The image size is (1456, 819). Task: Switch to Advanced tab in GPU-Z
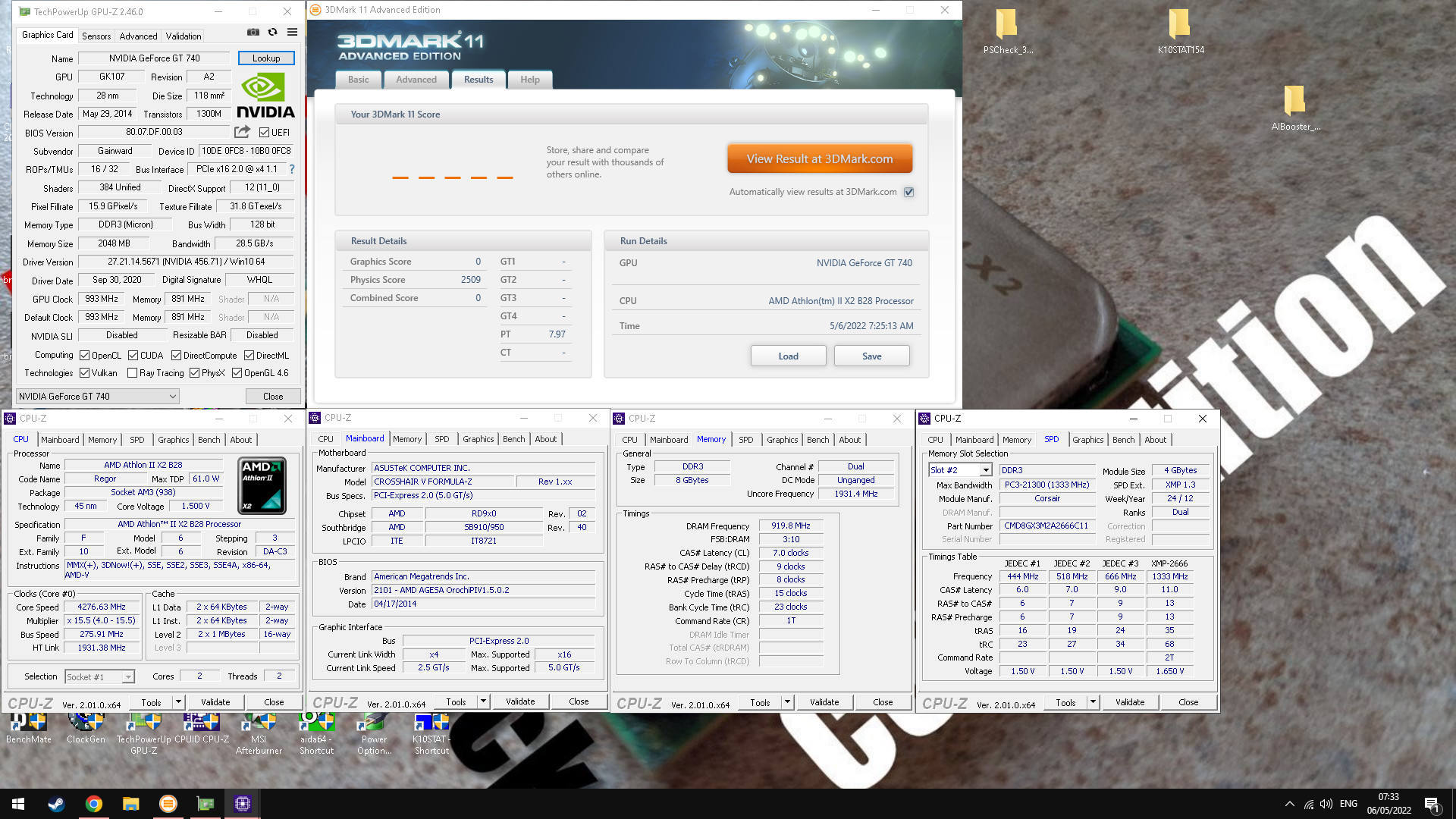[138, 36]
